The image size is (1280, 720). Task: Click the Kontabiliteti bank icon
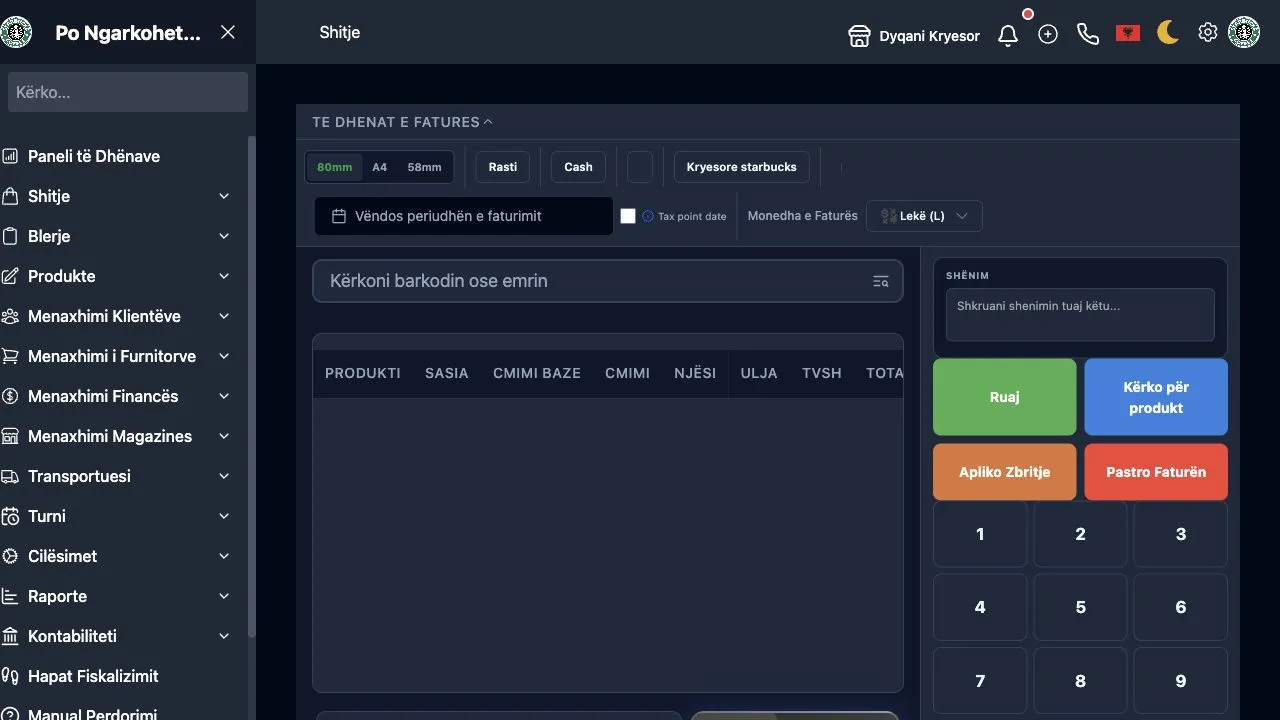pos(11,636)
